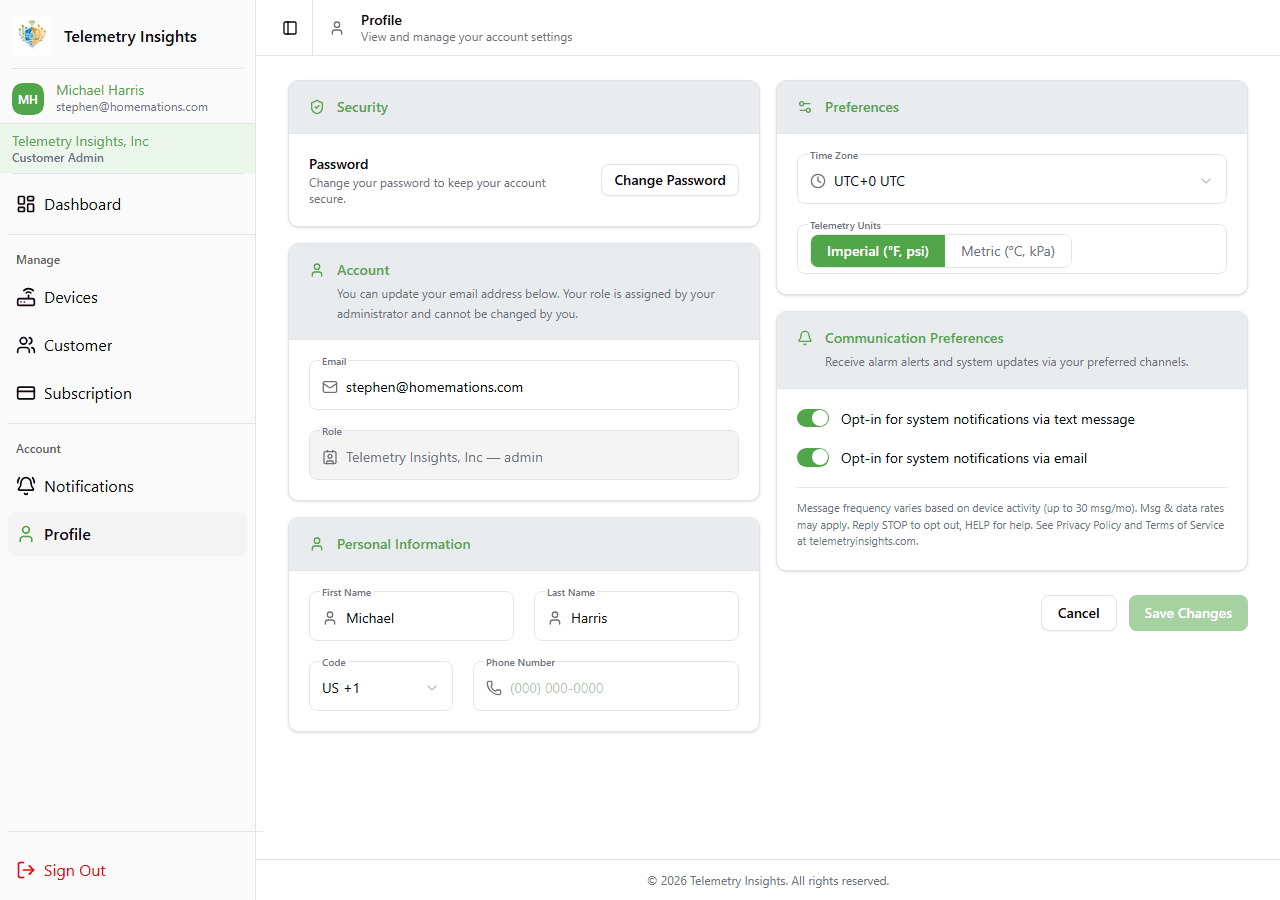1280x900 pixels.
Task: Click the envelope icon in Email field
Action: point(330,387)
